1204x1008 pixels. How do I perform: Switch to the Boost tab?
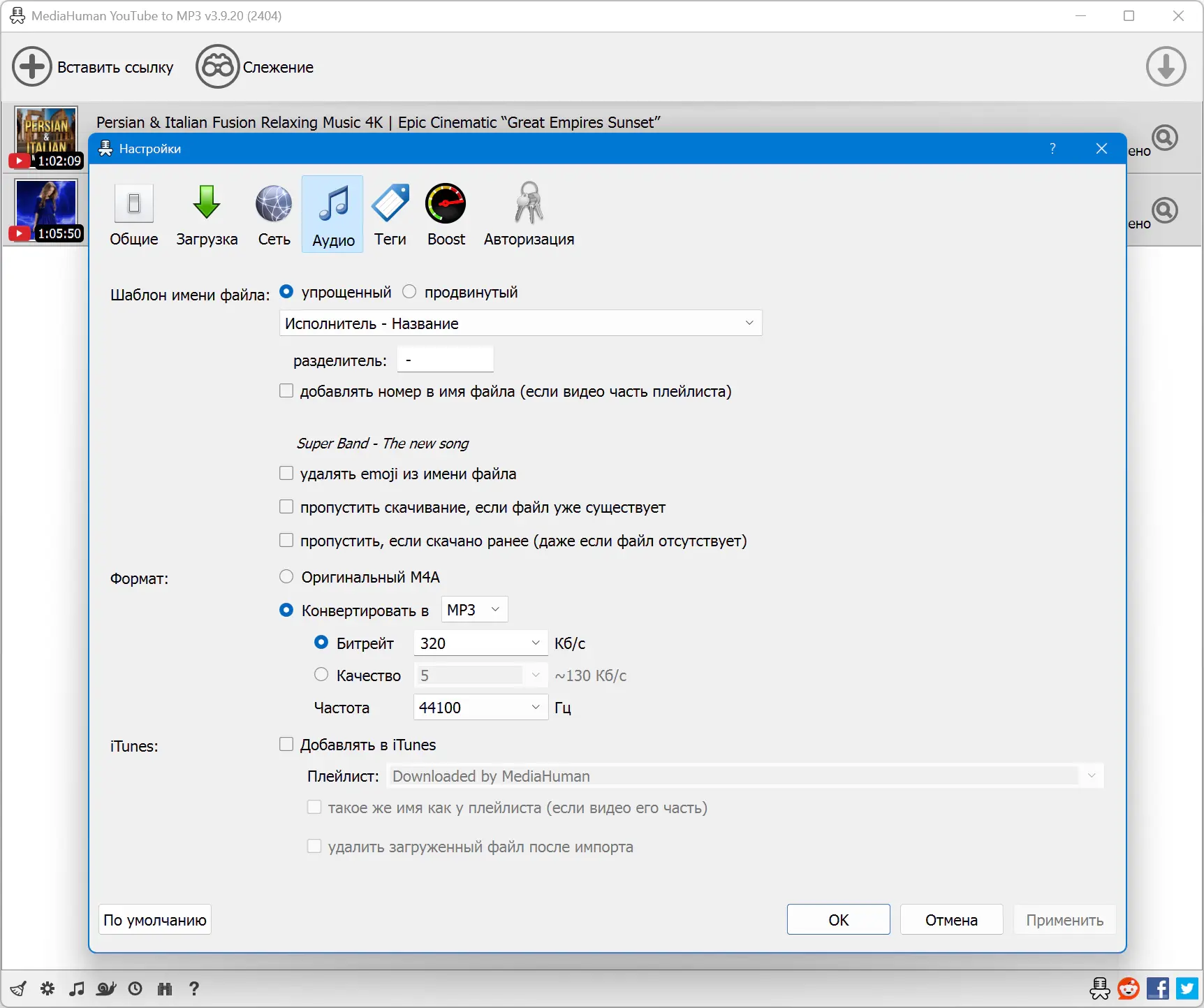(x=446, y=214)
